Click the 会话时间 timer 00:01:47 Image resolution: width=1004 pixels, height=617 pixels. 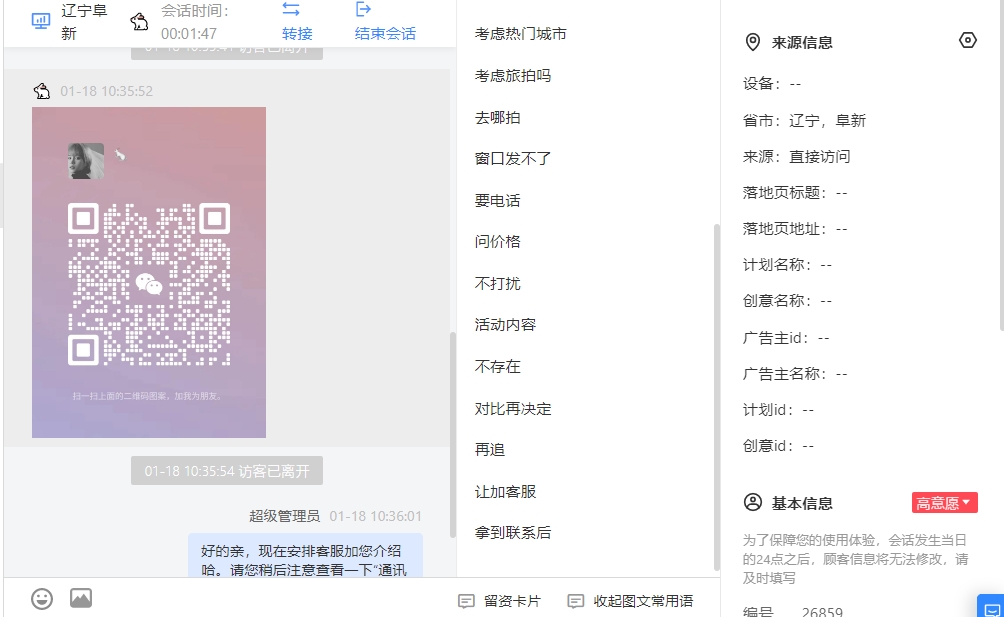point(189,33)
